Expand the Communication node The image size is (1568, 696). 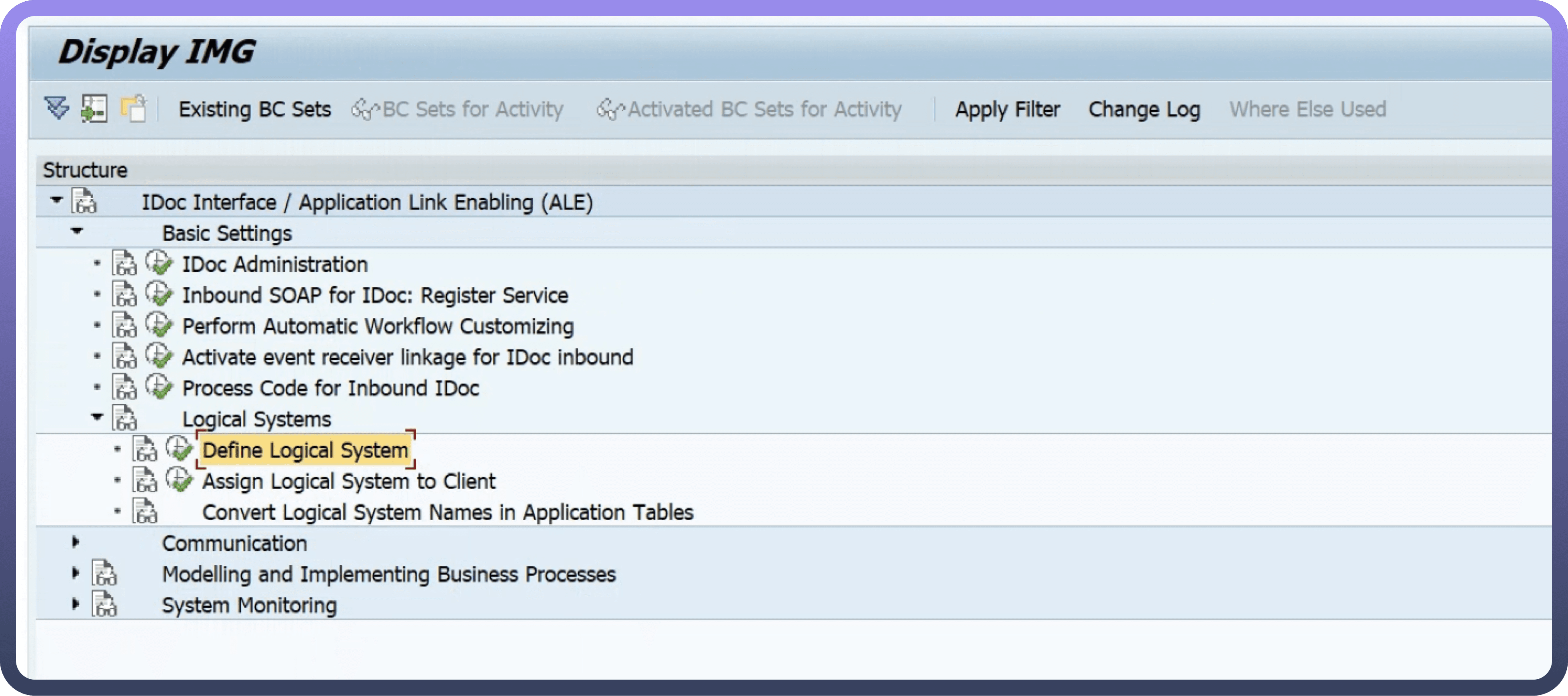76,542
